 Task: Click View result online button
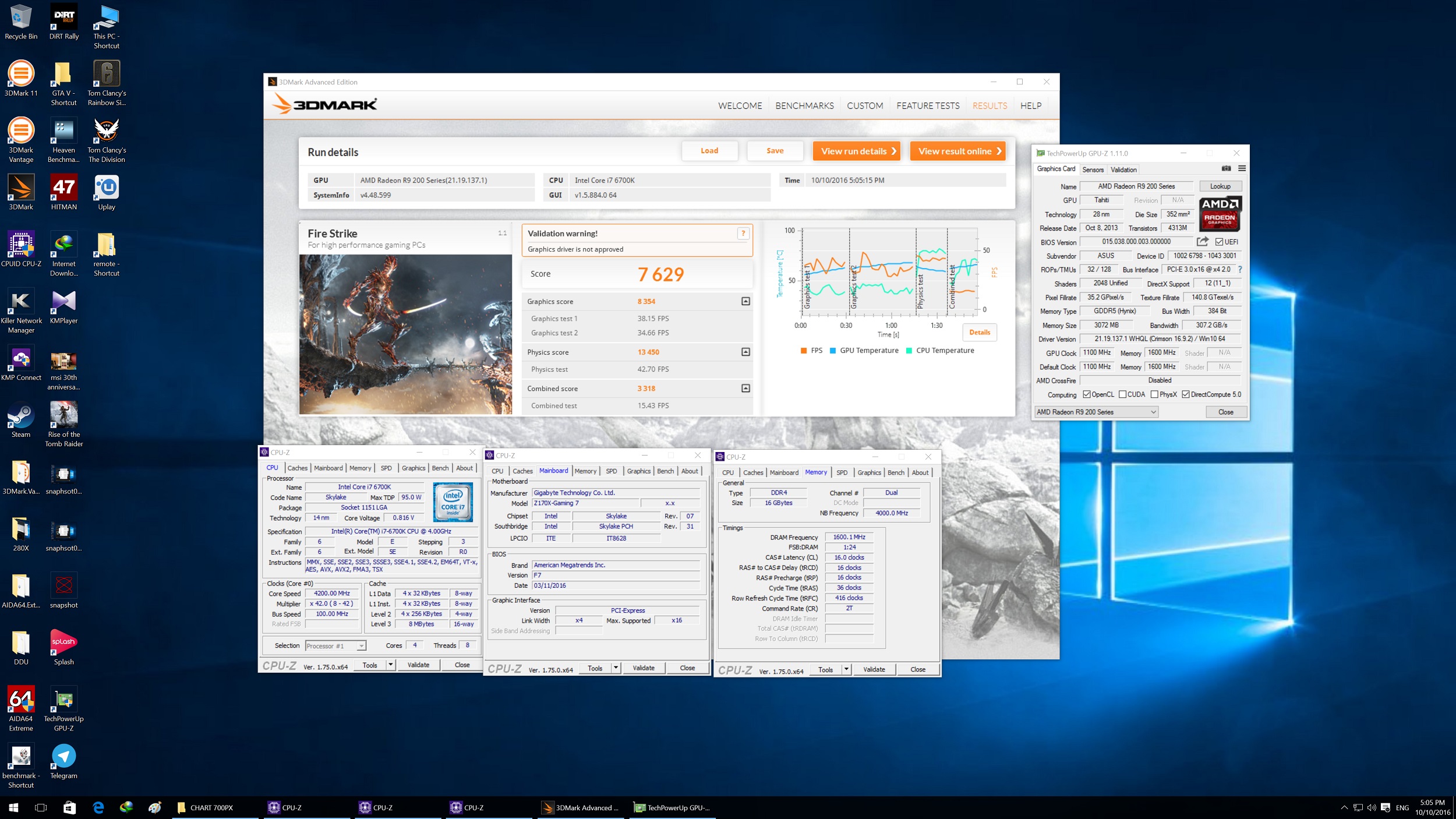pyautogui.click(x=957, y=151)
